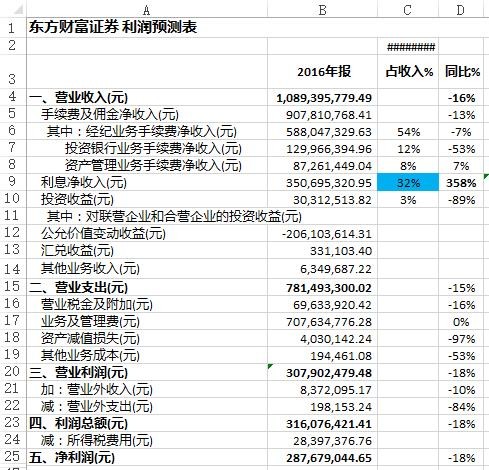Select the 投资银行业务手续费净收入(元) cell
Screen dimensions: 489x470
click(x=147, y=149)
